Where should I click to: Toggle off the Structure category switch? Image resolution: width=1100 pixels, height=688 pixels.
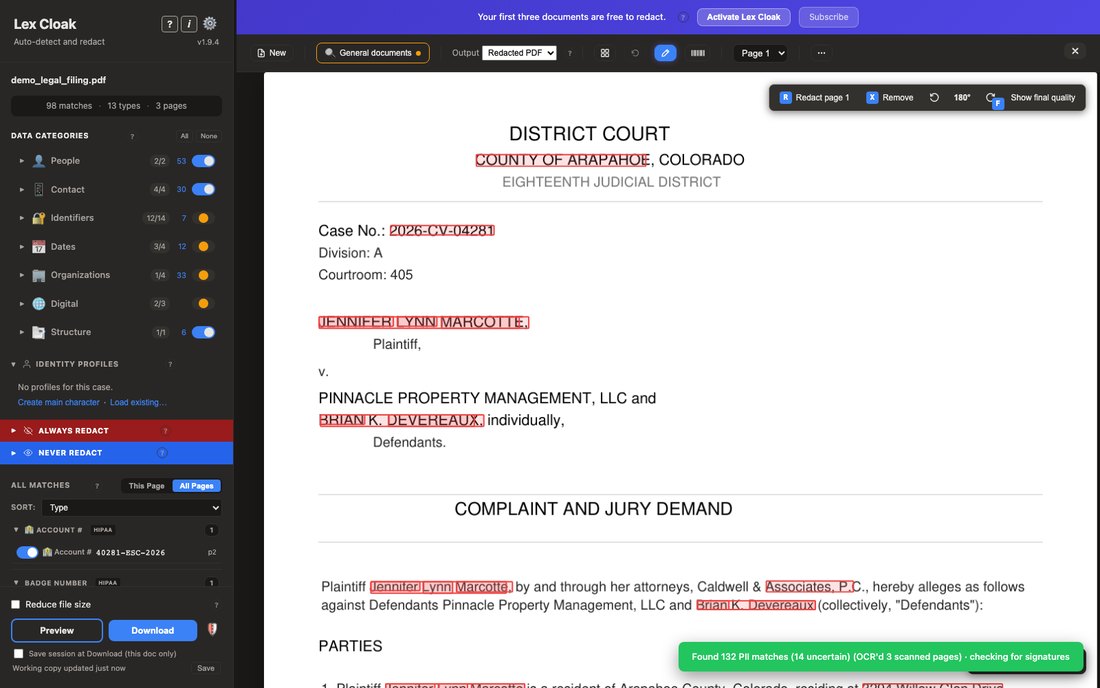(x=203, y=332)
